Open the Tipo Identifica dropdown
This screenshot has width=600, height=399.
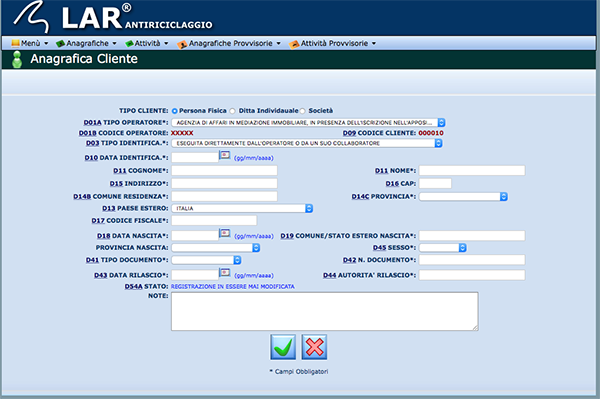pos(307,143)
